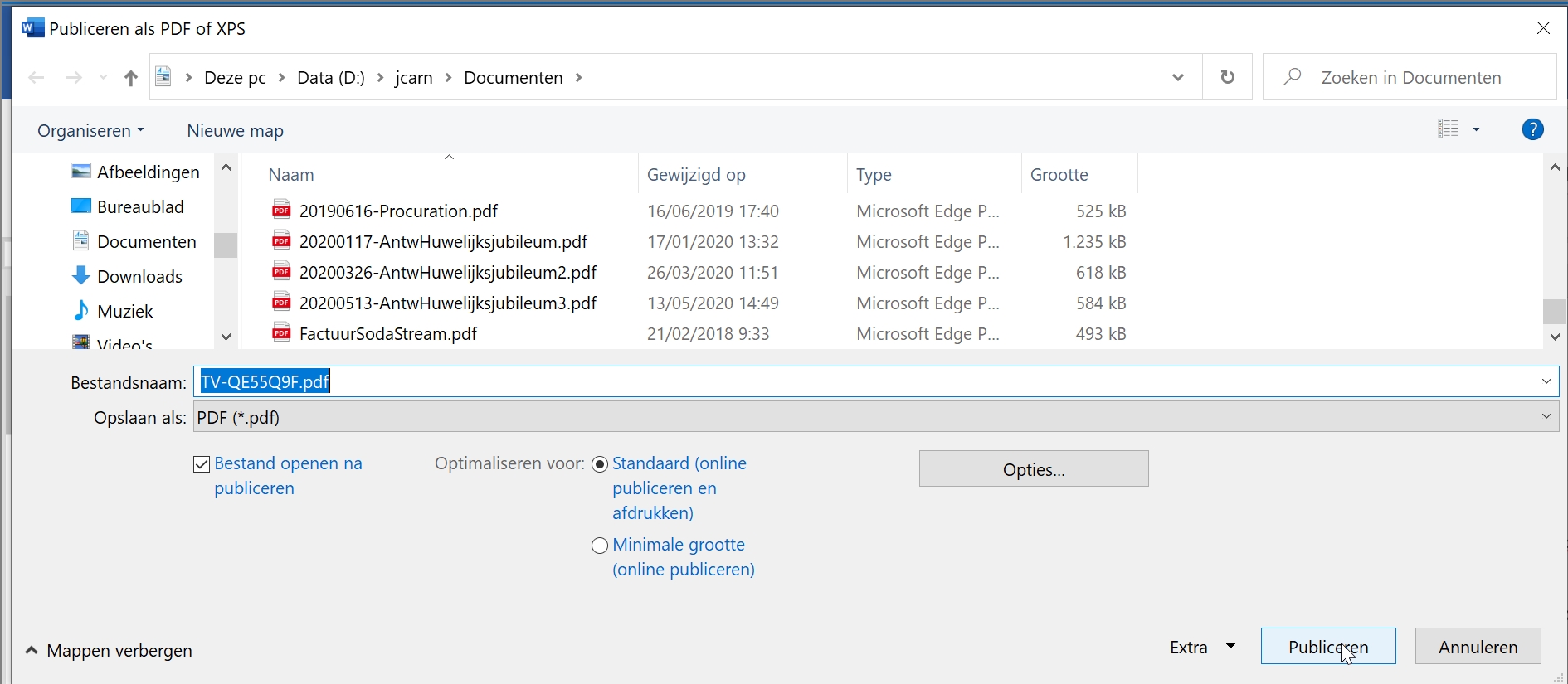Choose Minimale grootte radio button
This screenshot has height=684, width=1568.
click(x=600, y=546)
